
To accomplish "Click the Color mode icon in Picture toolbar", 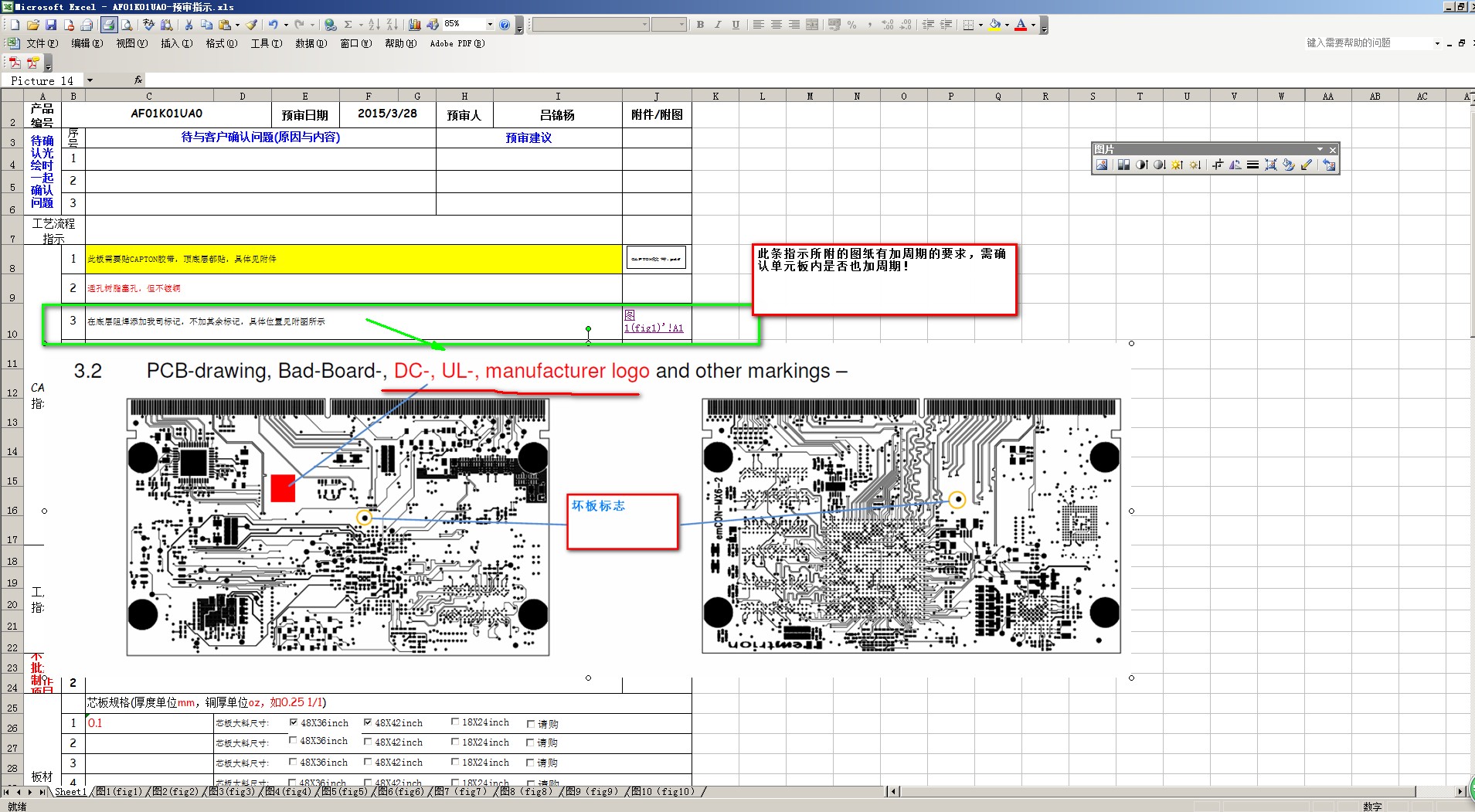I will (1123, 165).
